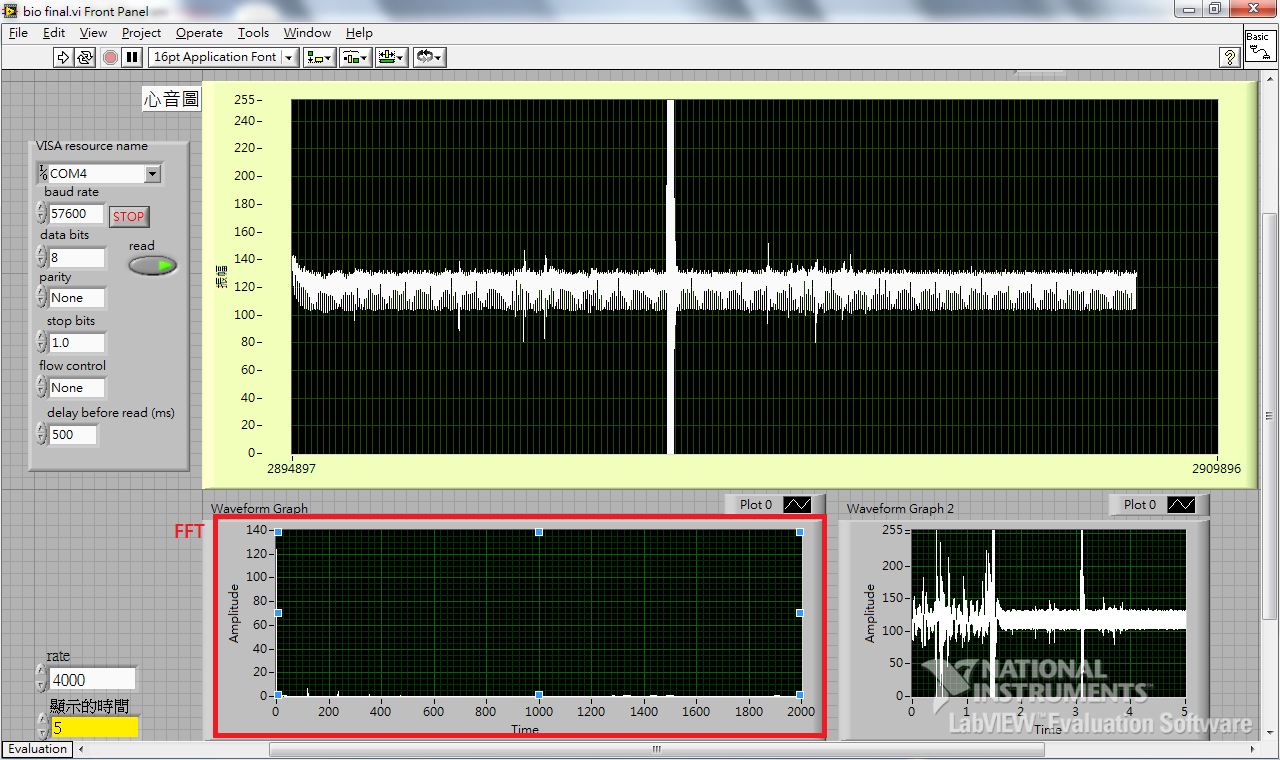This screenshot has width=1280, height=760.
Task: Click the Plot 0 legend icon for Waveform Graph
Action: 797,505
